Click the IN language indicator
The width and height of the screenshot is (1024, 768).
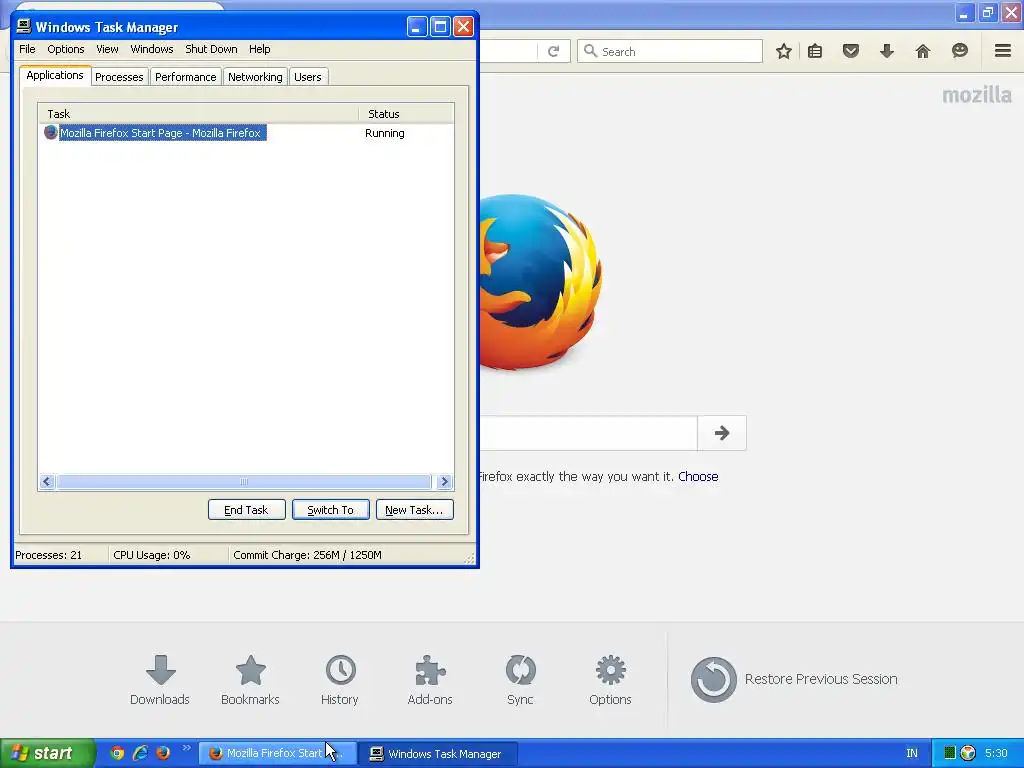[912, 754]
